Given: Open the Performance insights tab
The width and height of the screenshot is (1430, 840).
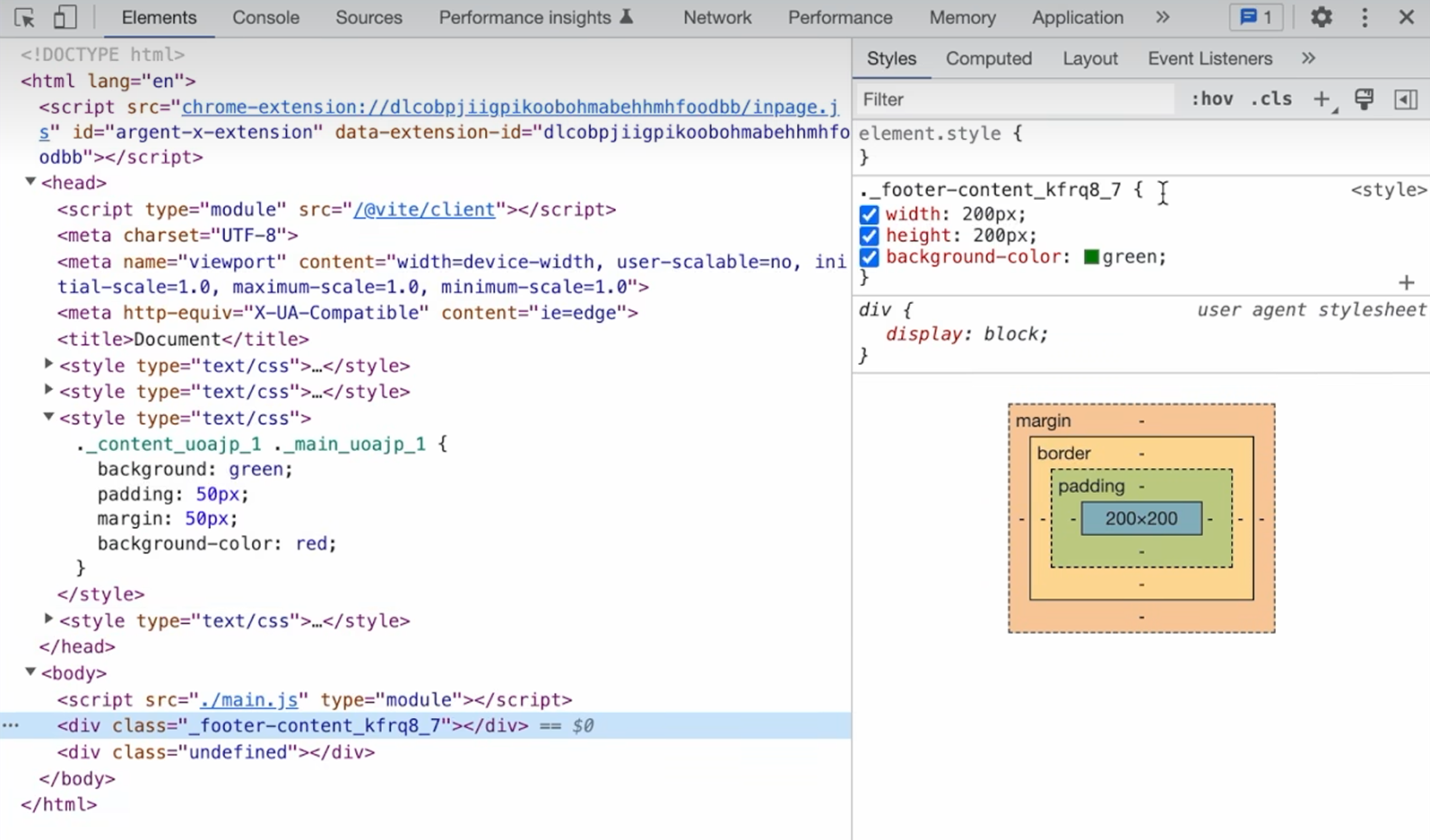Looking at the screenshot, I should pyautogui.click(x=535, y=18).
